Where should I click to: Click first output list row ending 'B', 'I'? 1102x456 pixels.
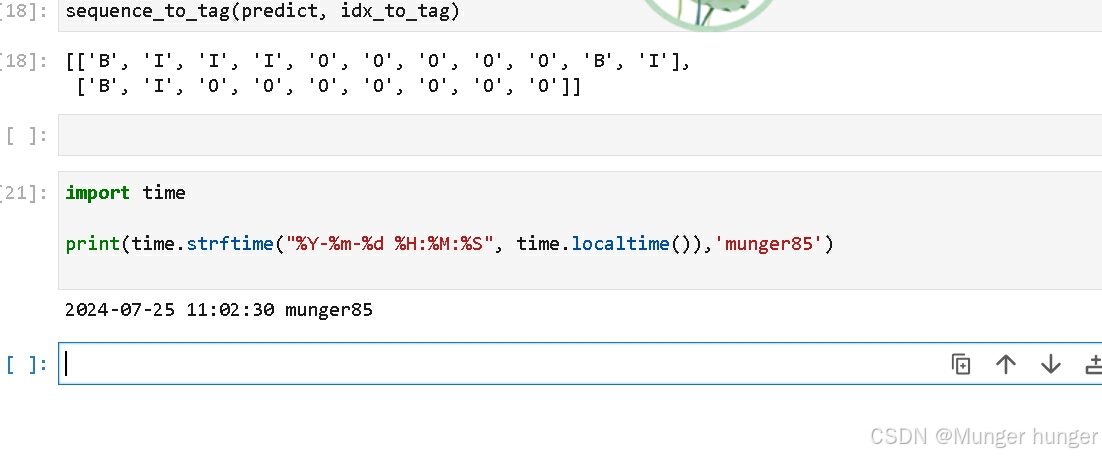tap(378, 62)
